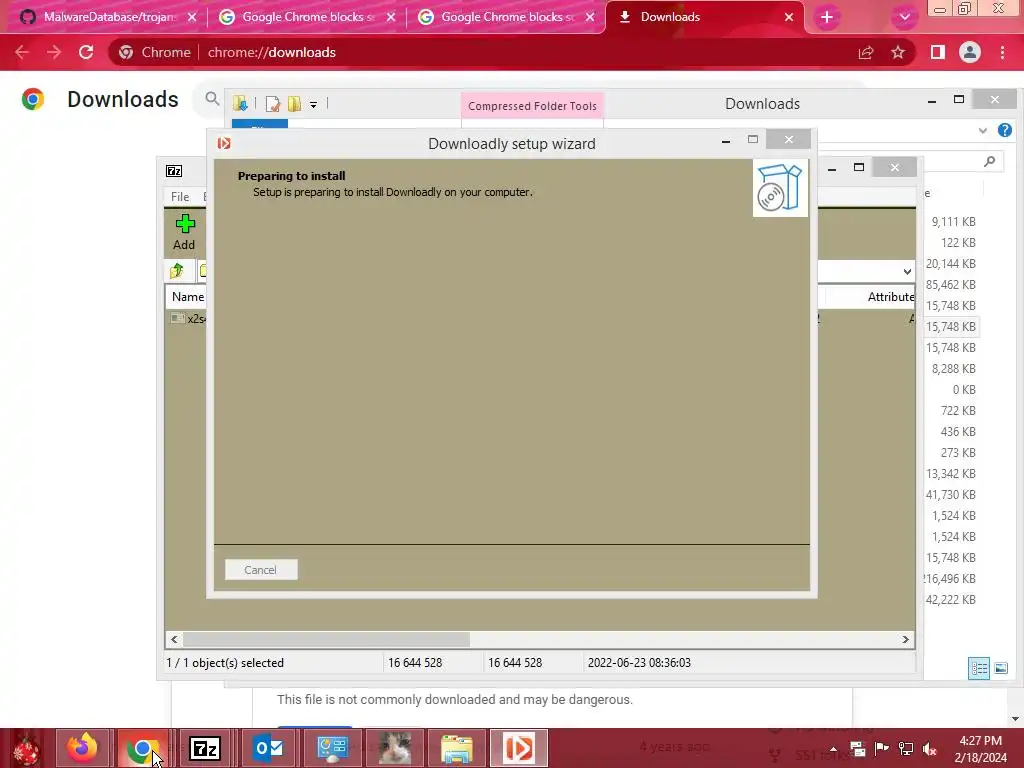Click the 7-Zip Add toolbar button
This screenshot has height=768, width=1024.
pos(185,232)
